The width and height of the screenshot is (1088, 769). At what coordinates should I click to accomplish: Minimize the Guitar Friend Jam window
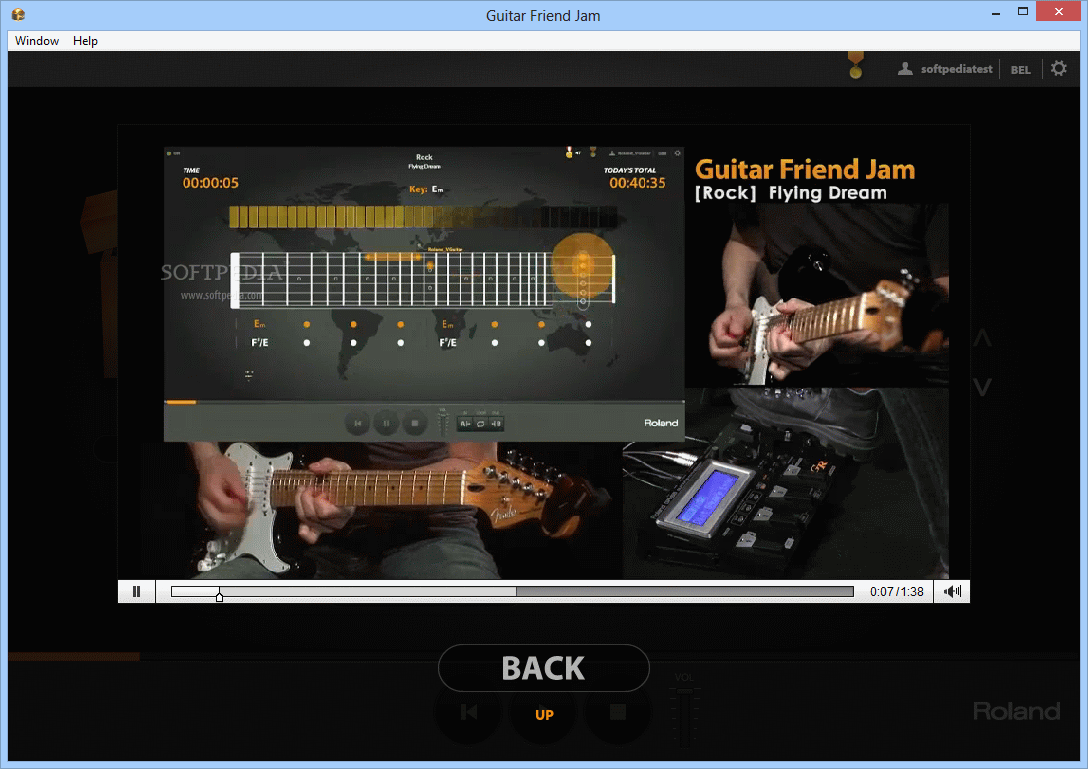click(996, 13)
